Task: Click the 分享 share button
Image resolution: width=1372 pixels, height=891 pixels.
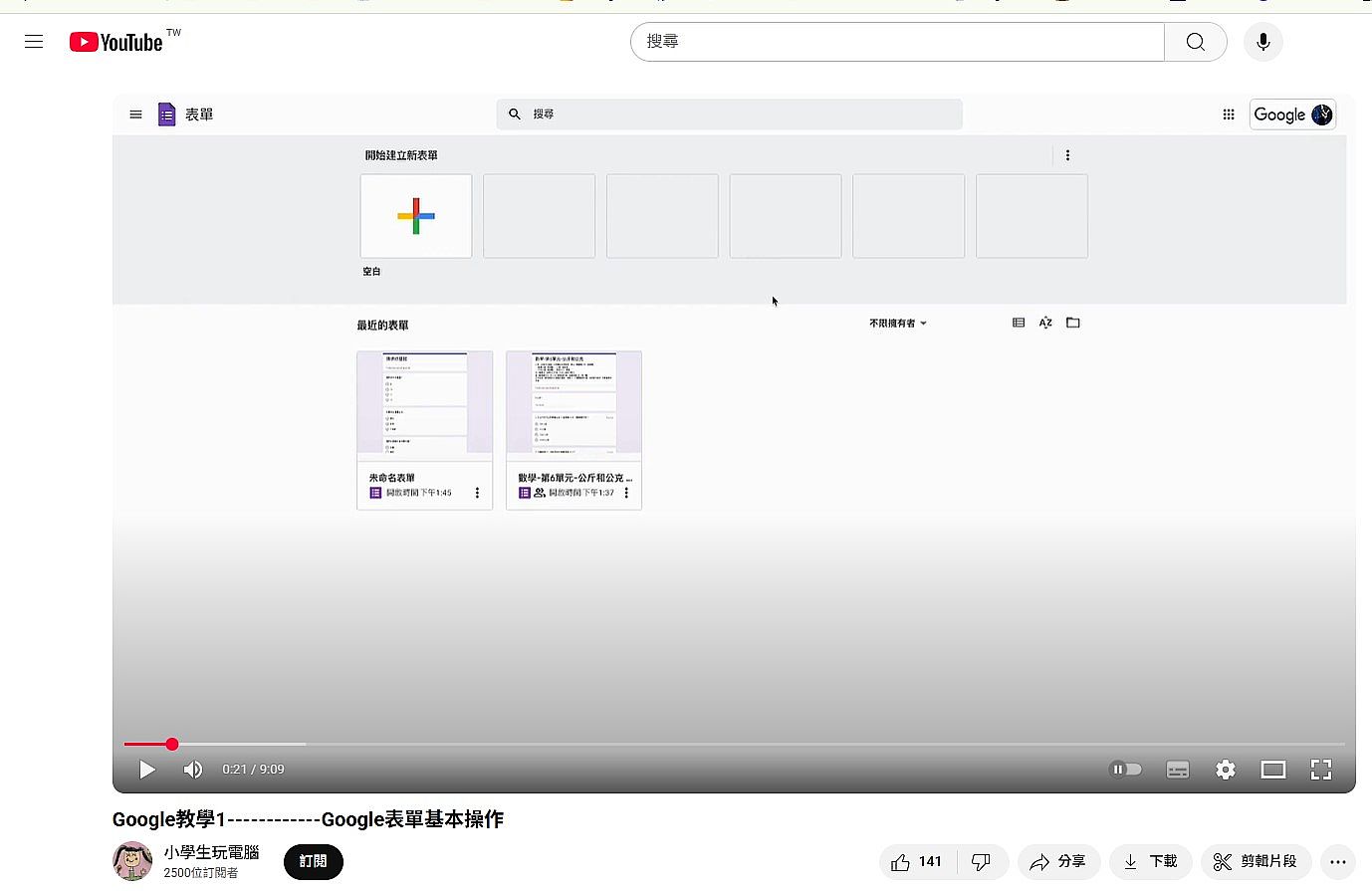Action: (x=1058, y=862)
